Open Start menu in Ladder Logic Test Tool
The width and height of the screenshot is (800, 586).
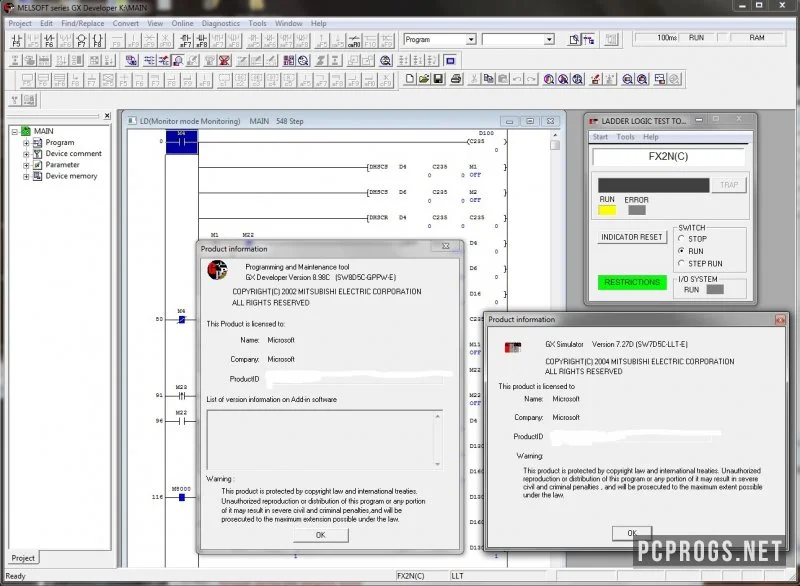pos(600,137)
